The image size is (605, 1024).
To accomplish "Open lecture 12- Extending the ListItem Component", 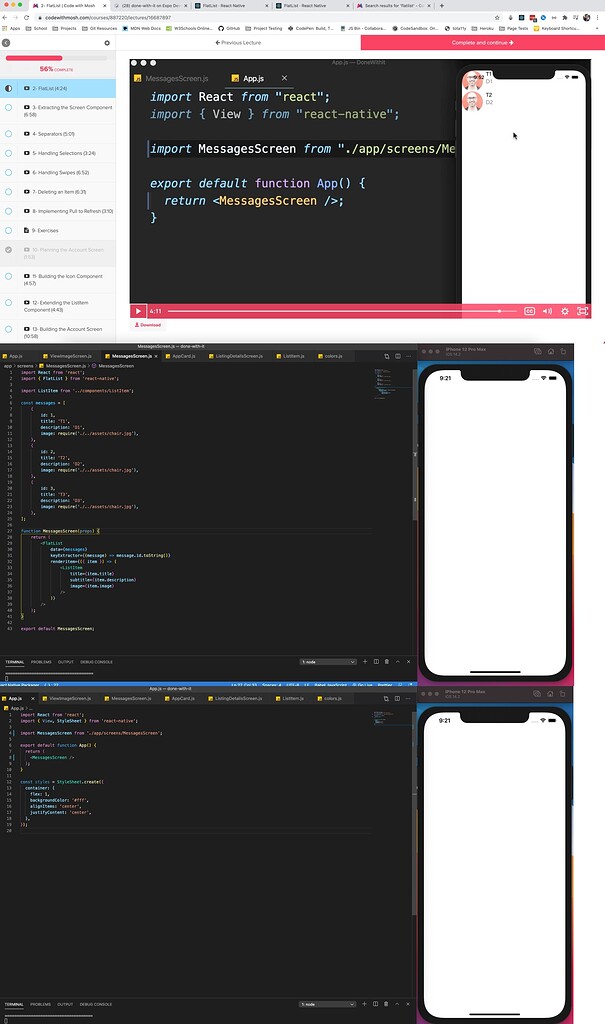I will tap(57, 306).
